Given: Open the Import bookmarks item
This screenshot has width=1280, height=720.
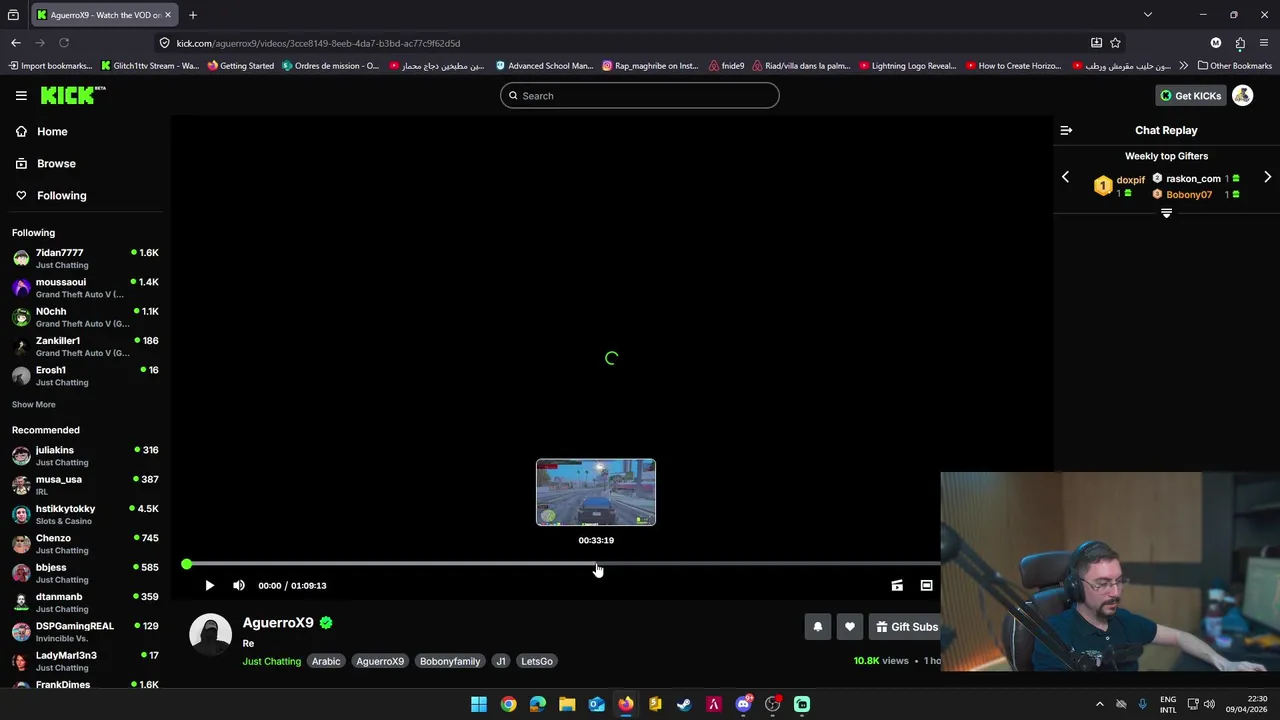Looking at the screenshot, I should point(50,66).
